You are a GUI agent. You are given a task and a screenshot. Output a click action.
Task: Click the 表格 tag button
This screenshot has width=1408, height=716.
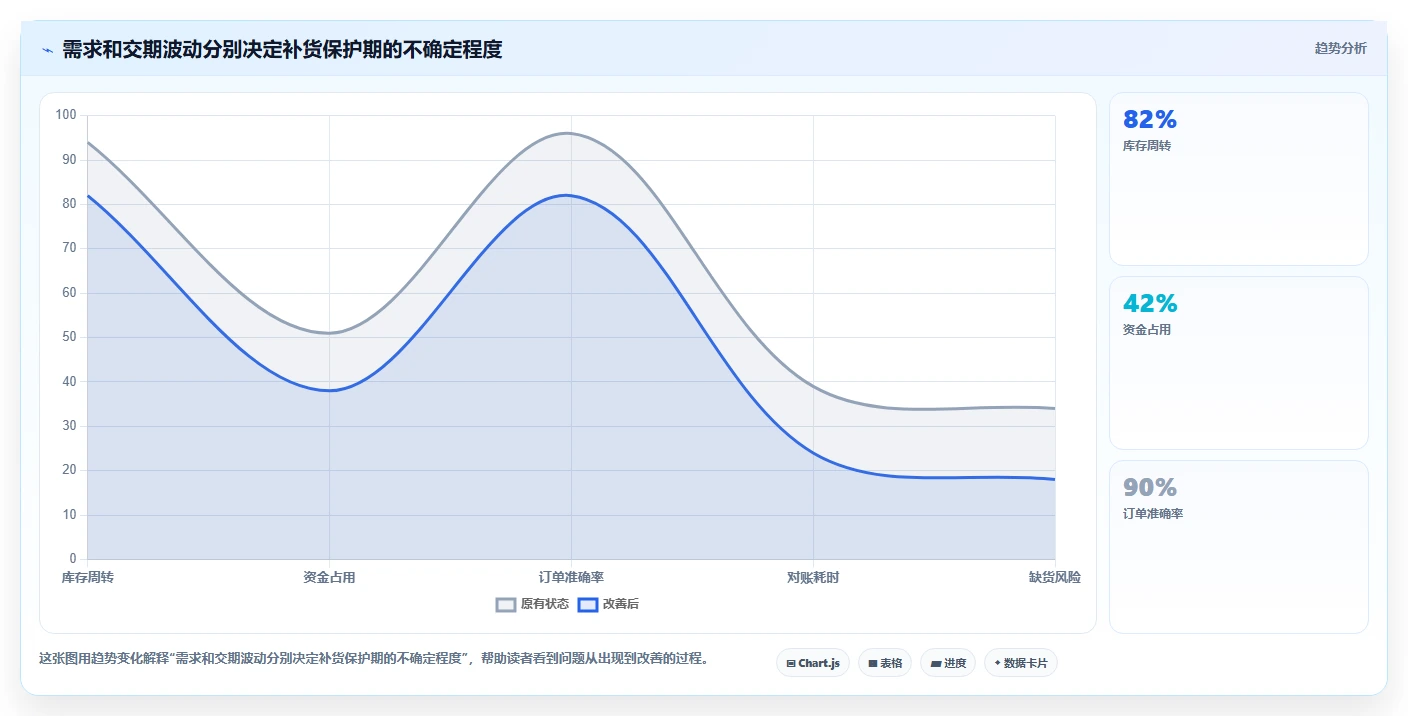click(x=885, y=663)
